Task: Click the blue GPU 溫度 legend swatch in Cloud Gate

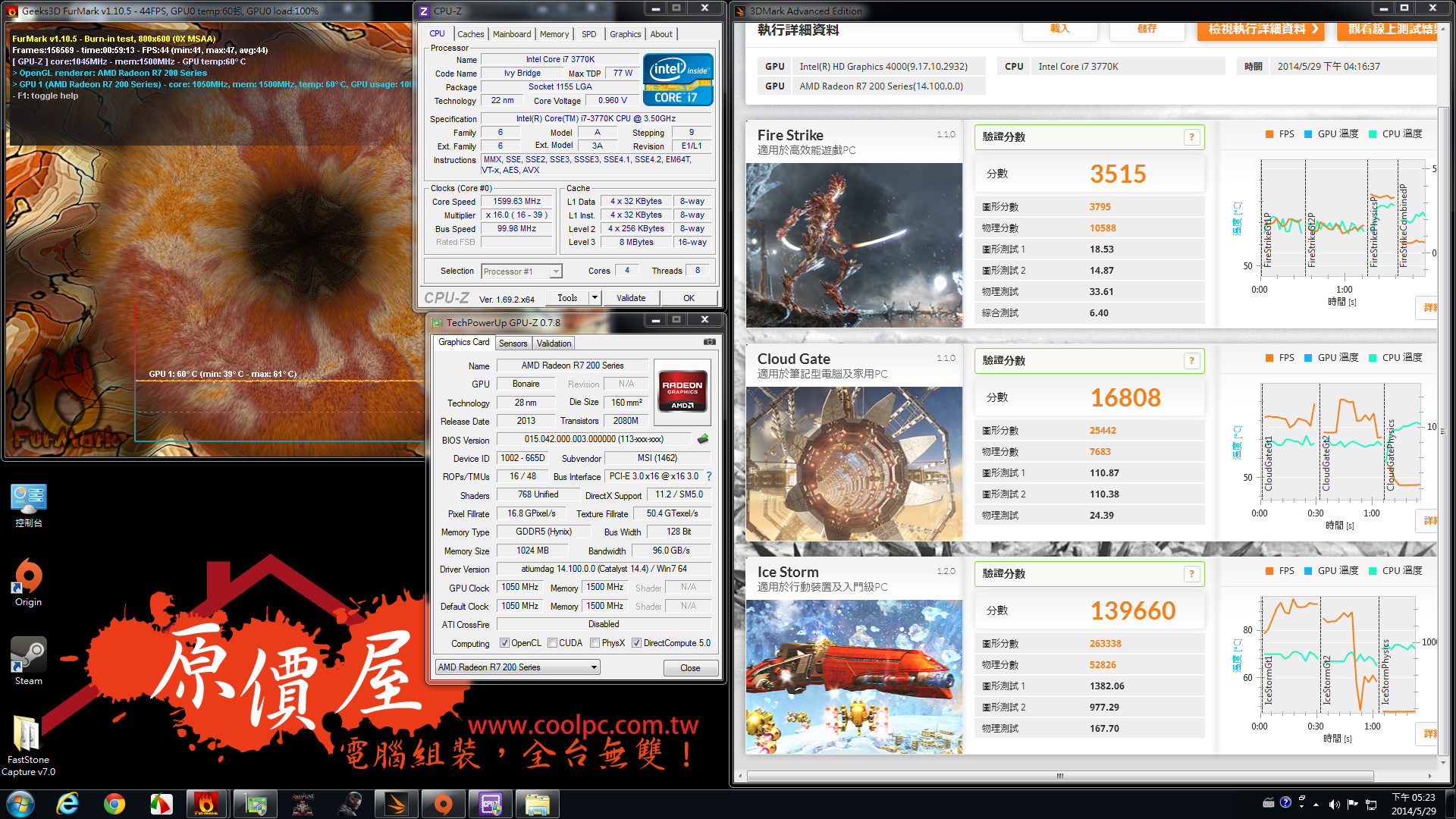Action: tap(1308, 358)
